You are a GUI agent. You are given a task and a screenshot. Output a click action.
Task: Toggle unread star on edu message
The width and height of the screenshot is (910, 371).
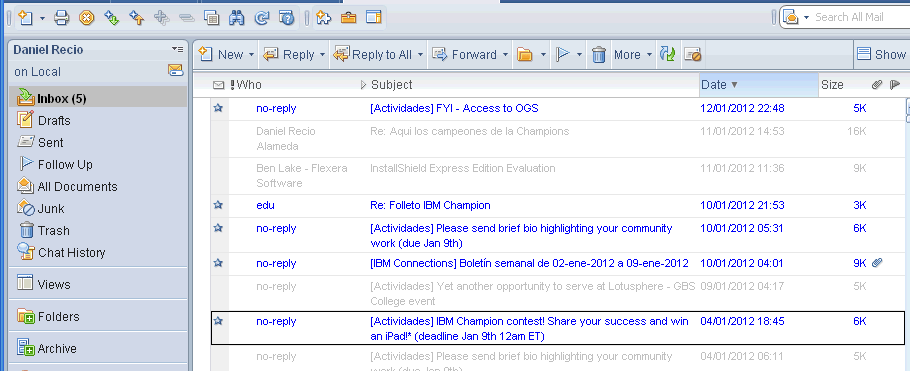point(218,204)
